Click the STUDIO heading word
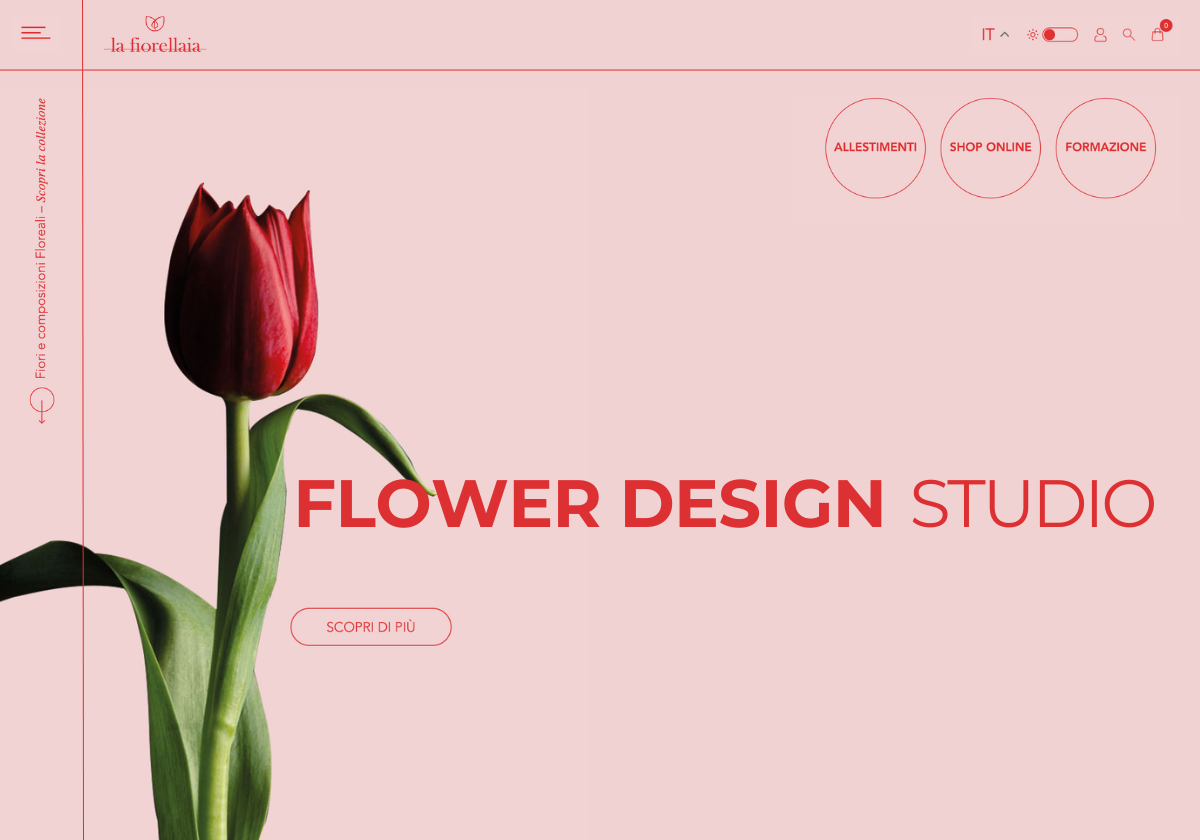The width and height of the screenshot is (1200, 840). [x=1033, y=504]
